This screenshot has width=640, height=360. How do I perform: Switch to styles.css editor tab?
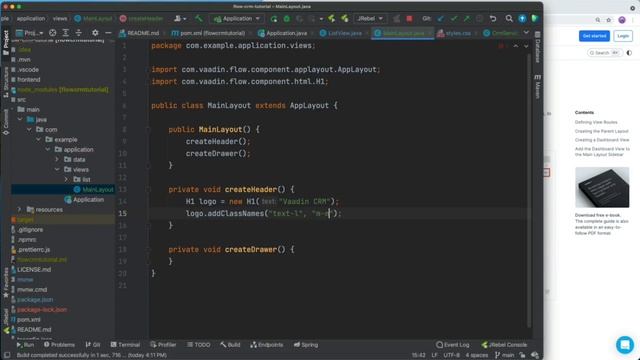coord(454,33)
